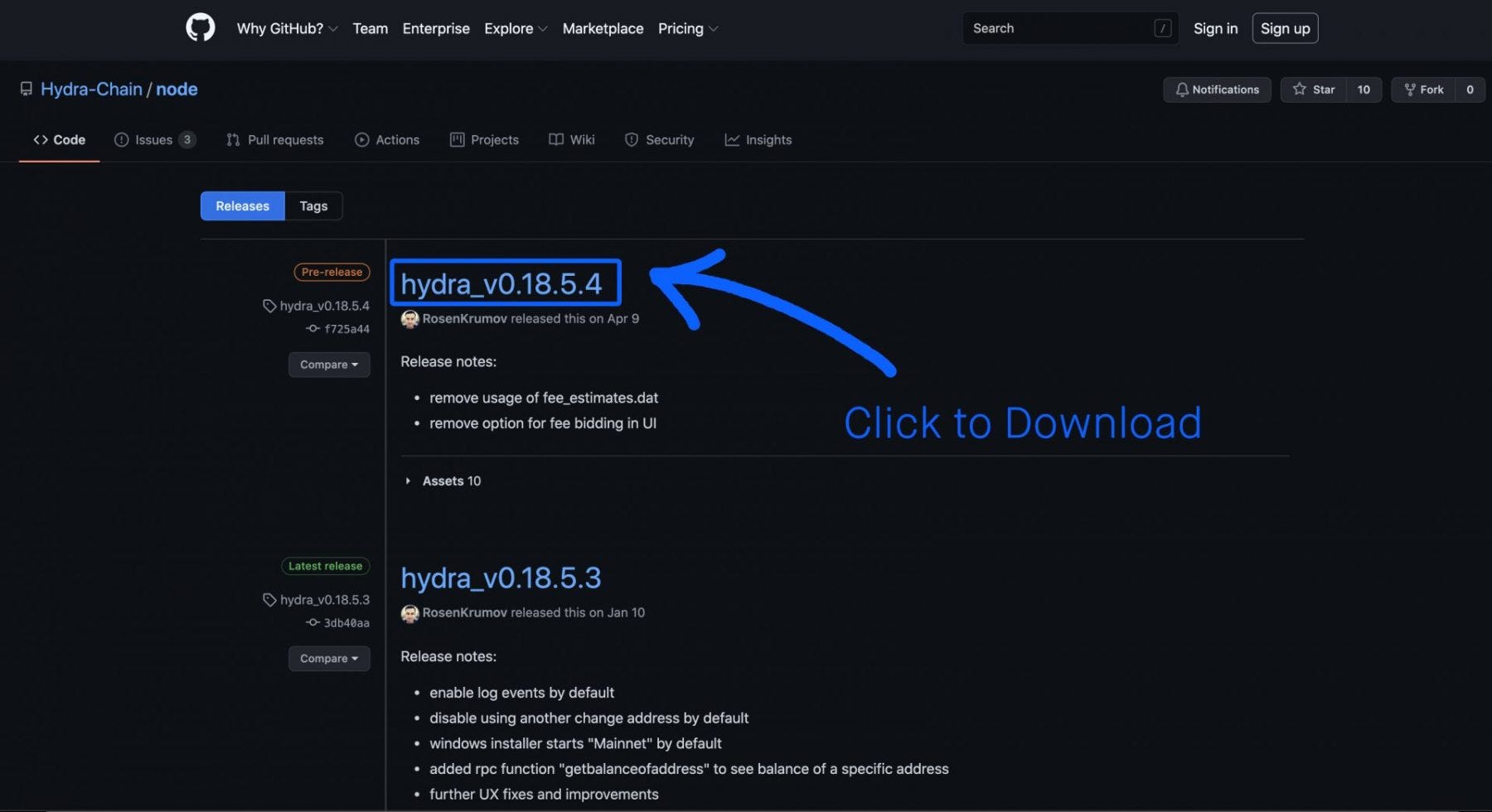The height and width of the screenshot is (812, 1492).
Task: Open the Enterprise page
Action: 436,28
